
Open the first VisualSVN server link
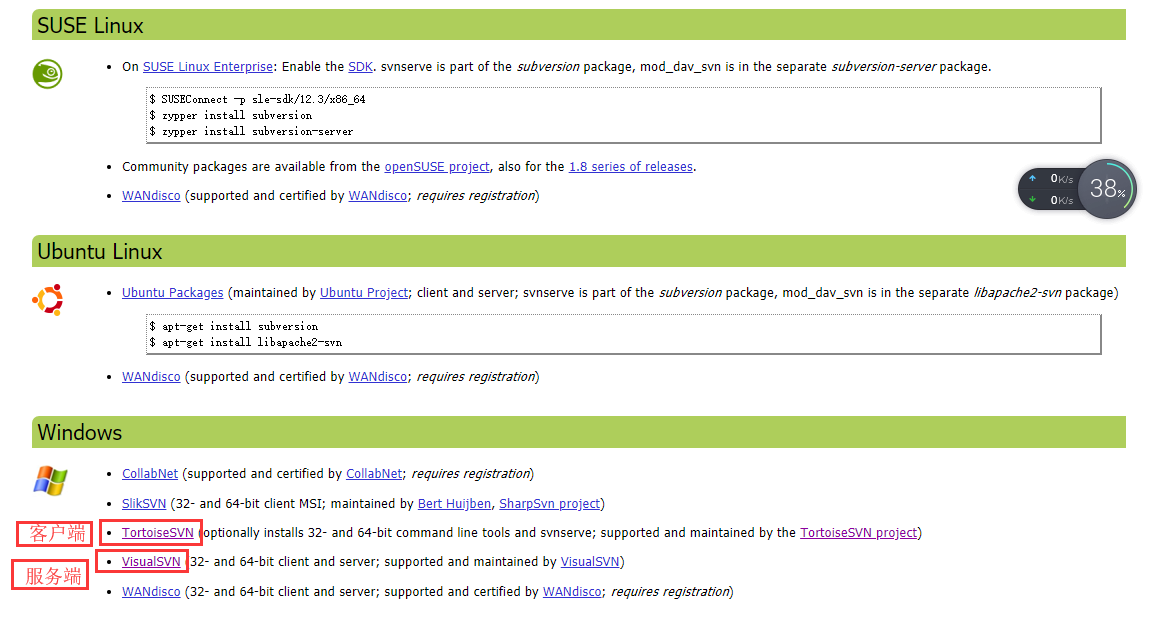[x=151, y=562]
